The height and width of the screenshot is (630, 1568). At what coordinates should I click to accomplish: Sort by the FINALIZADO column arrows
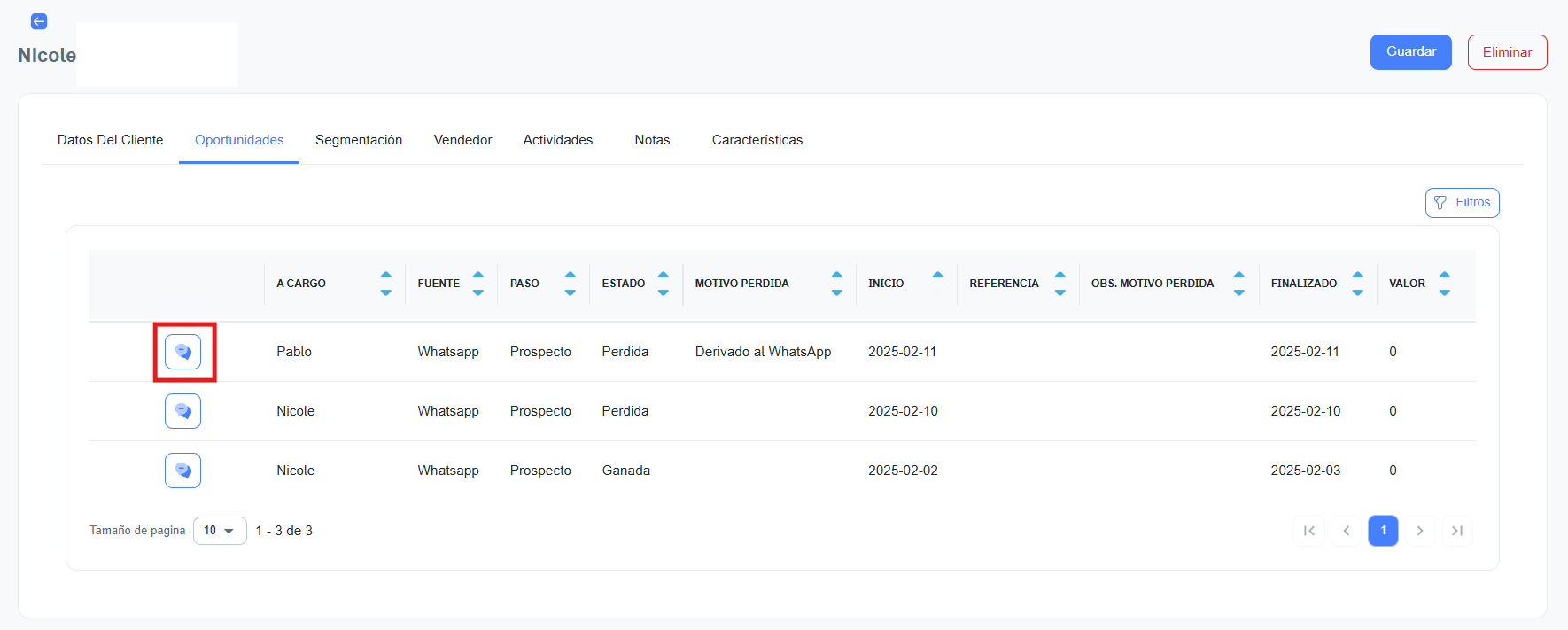pos(1357,284)
